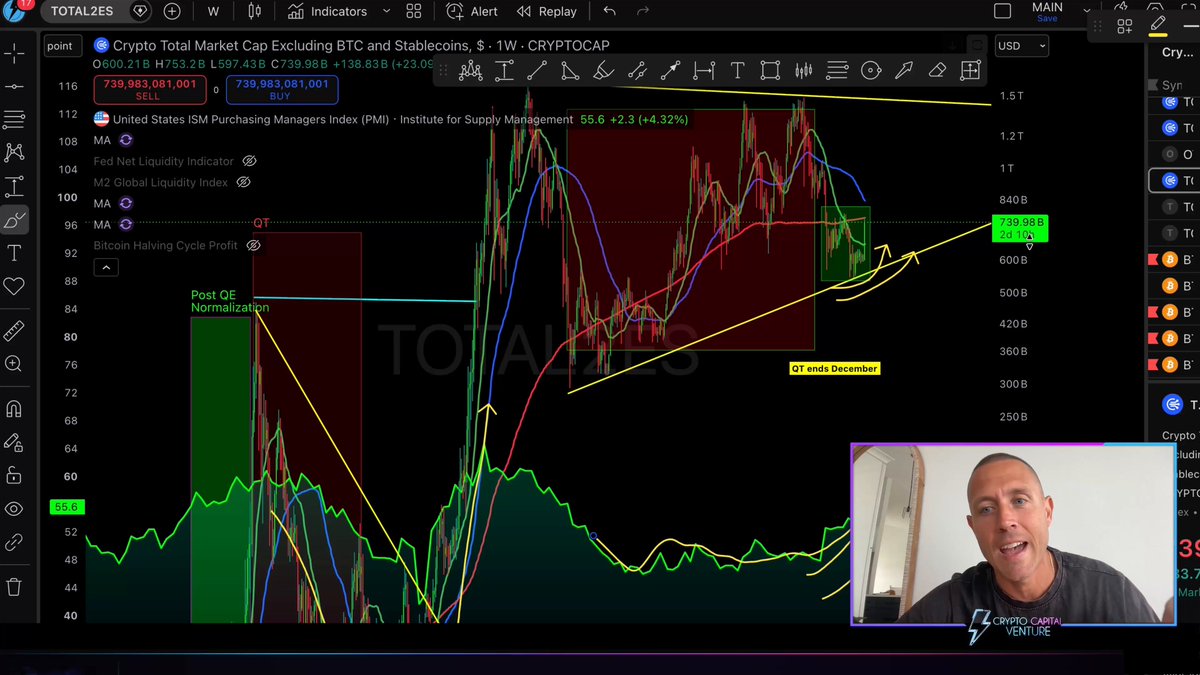
Task: Select trend line in floating toolbar
Action: pos(537,70)
